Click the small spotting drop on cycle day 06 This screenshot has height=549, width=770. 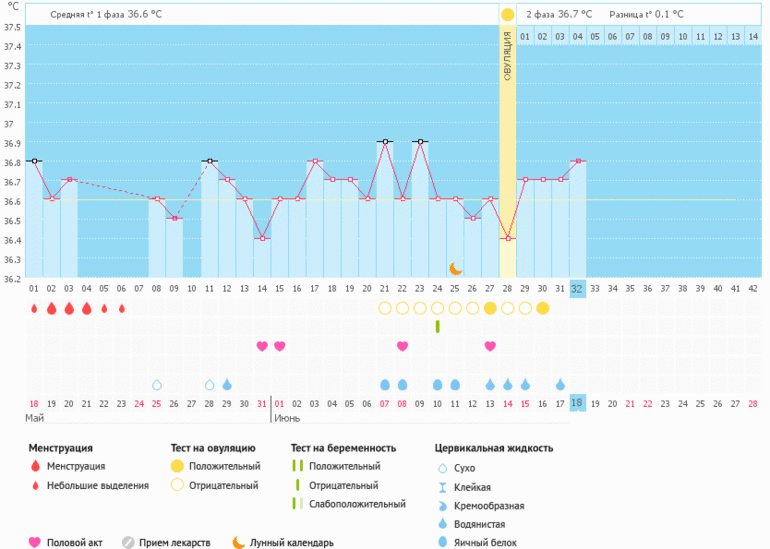tap(121, 308)
